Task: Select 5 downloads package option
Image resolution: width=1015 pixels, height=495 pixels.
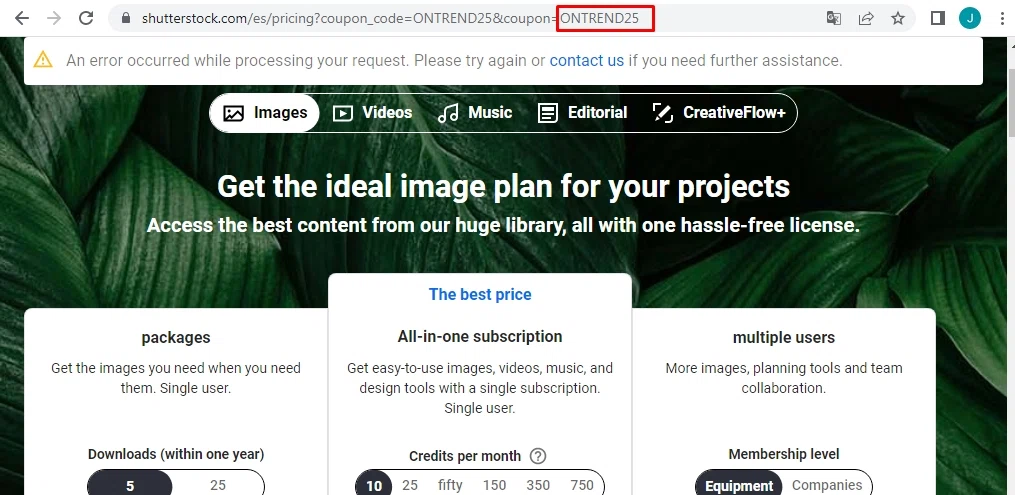Action: pos(130,485)
